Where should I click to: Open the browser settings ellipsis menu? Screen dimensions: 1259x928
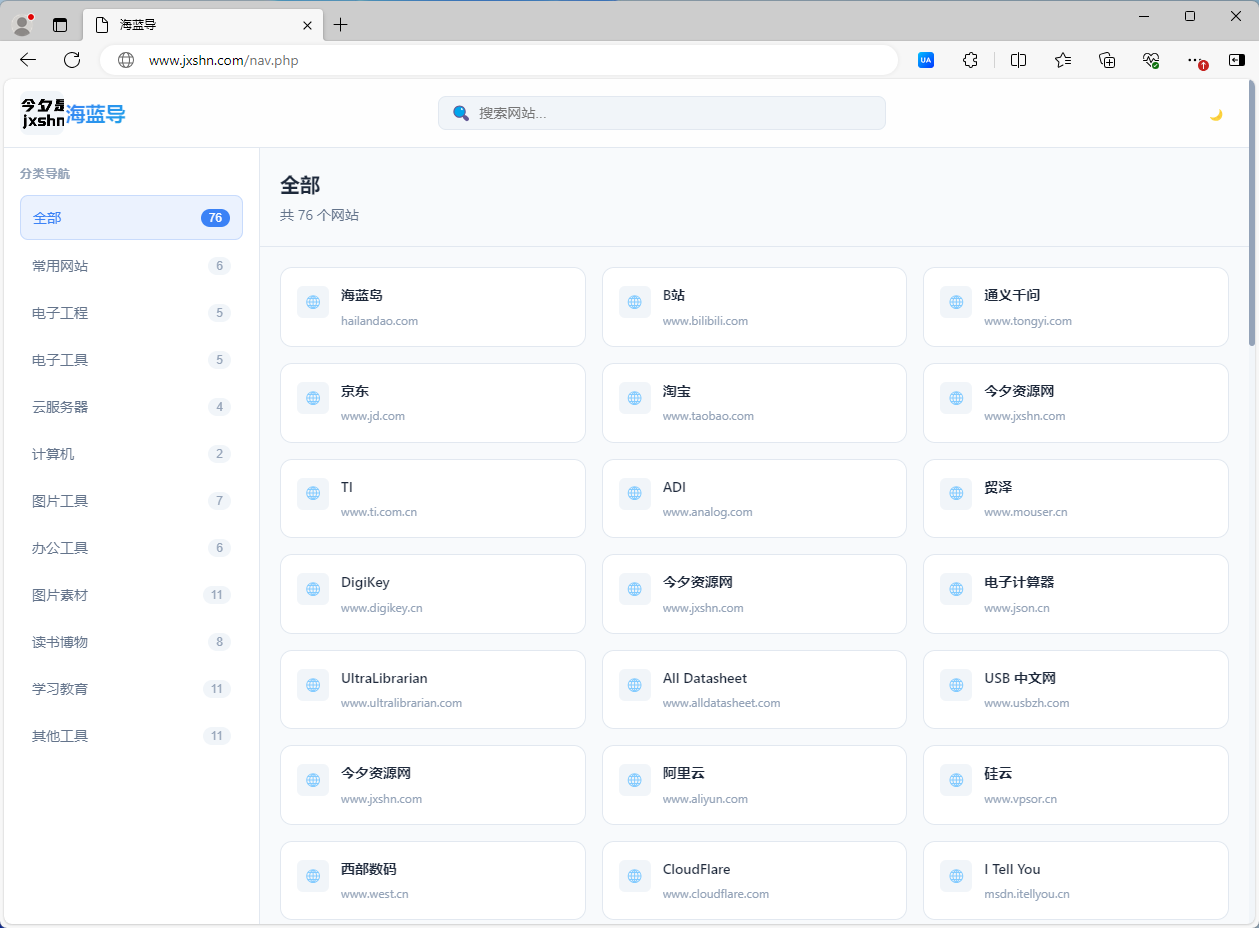(x=1194, y=60)
